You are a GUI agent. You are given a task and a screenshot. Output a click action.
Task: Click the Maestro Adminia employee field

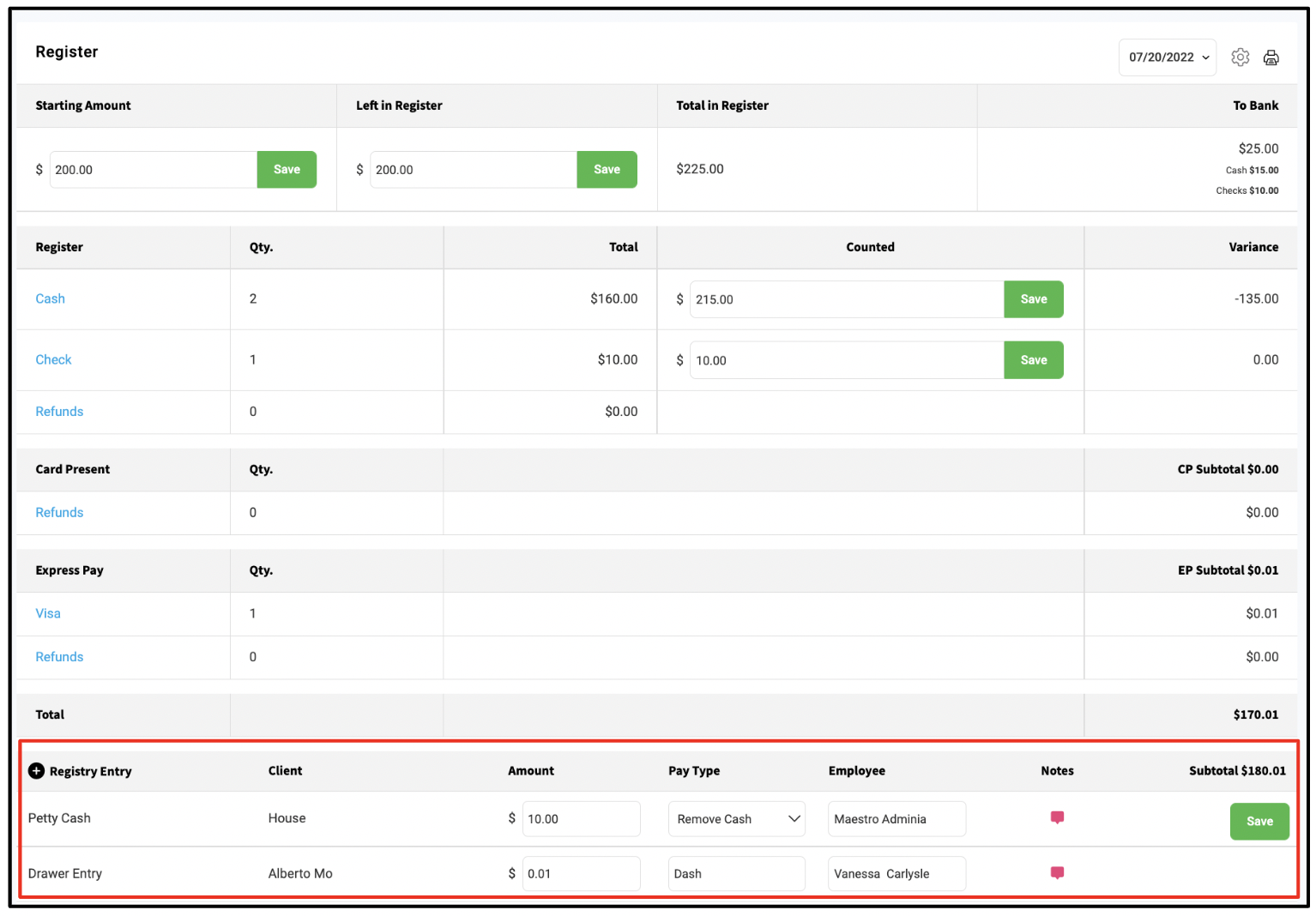click(896, 819)
